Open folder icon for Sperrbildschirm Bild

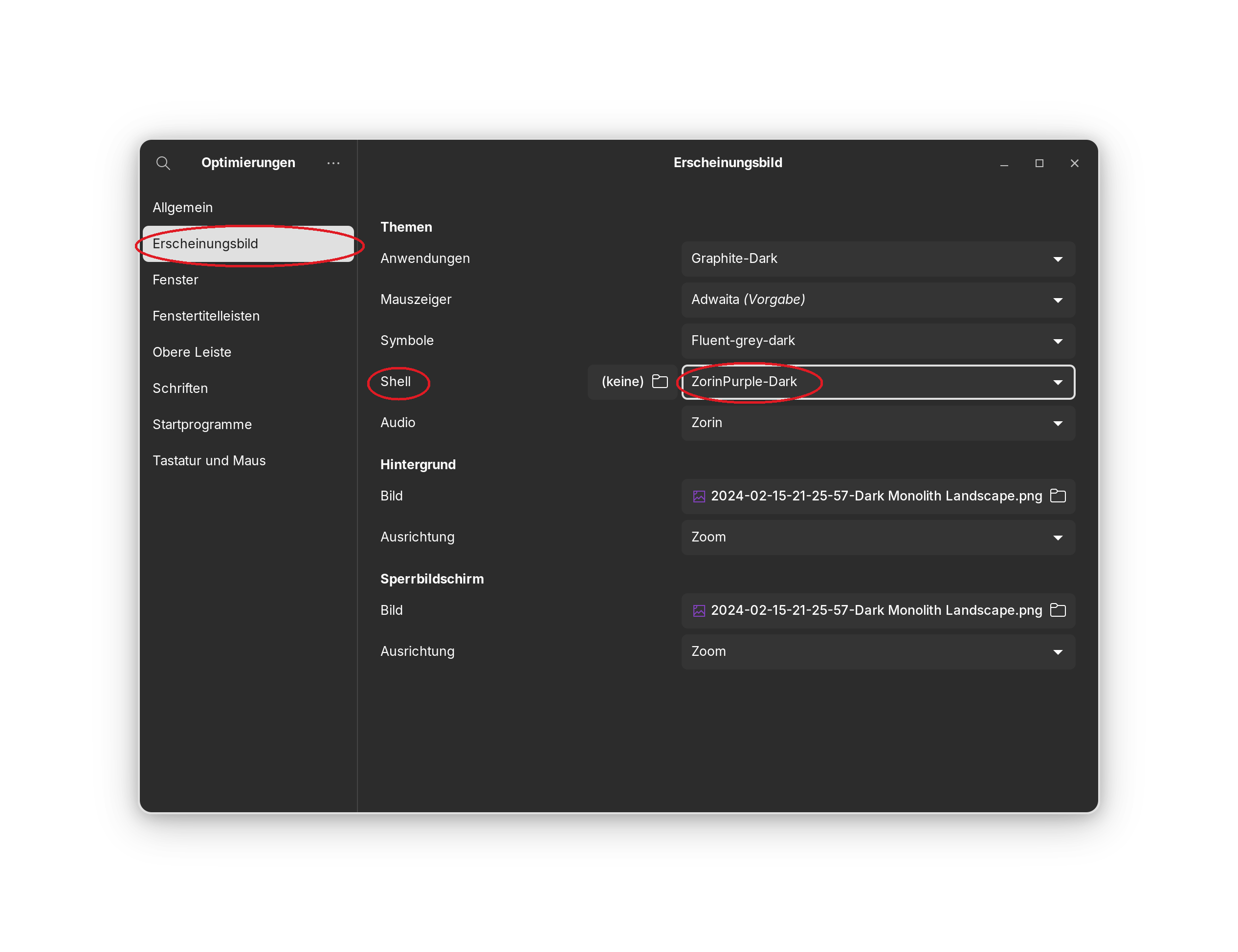[x=1058, y=610]
